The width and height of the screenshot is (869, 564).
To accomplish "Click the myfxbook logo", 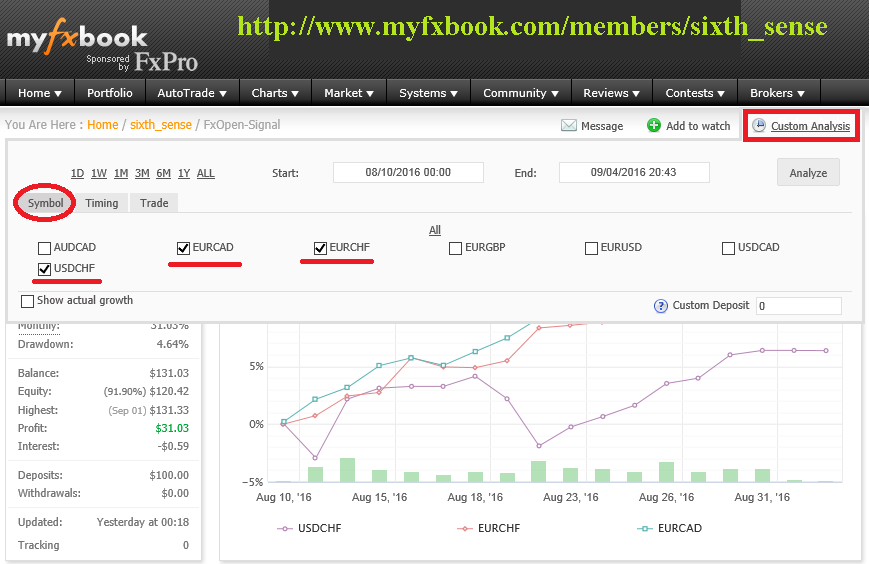I will 76,38.
